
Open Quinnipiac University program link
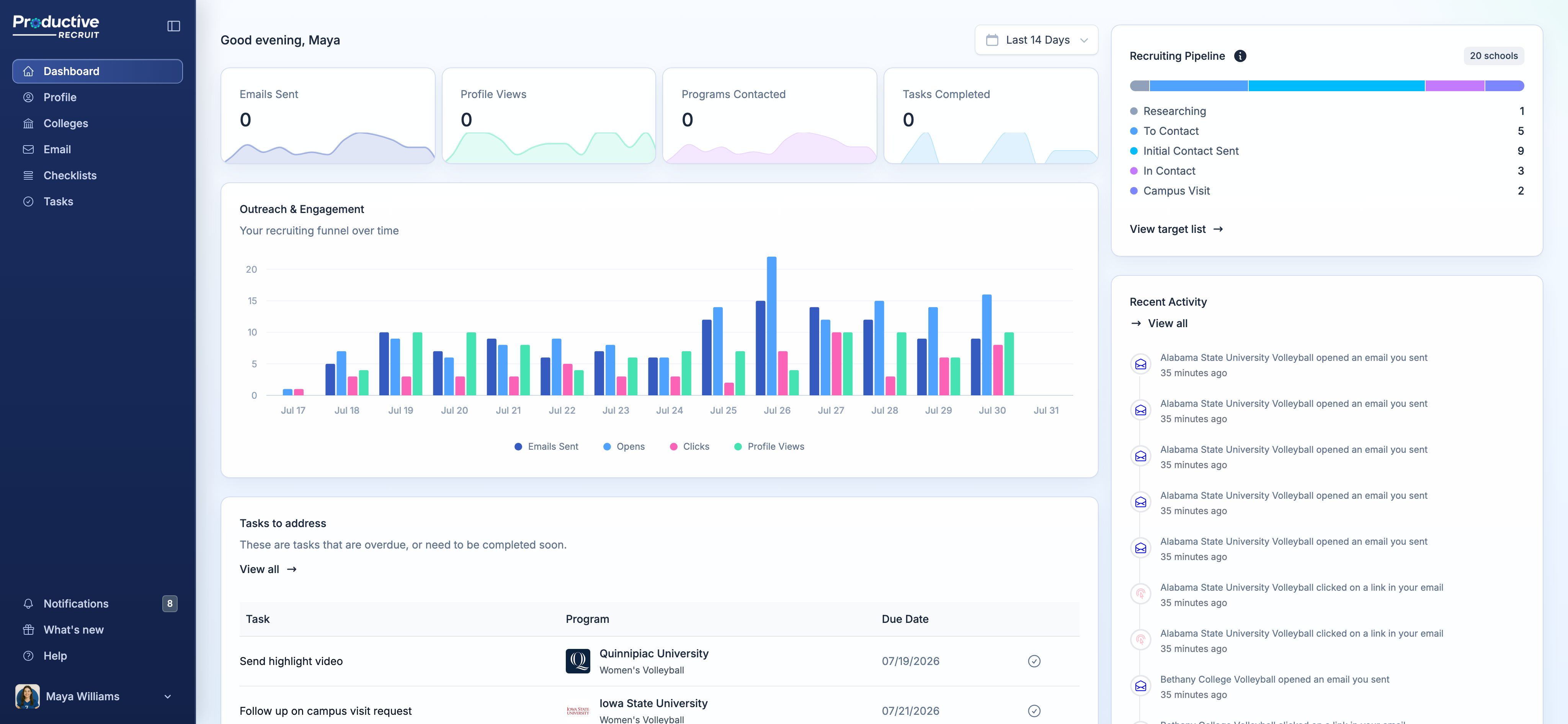point(654,654)
